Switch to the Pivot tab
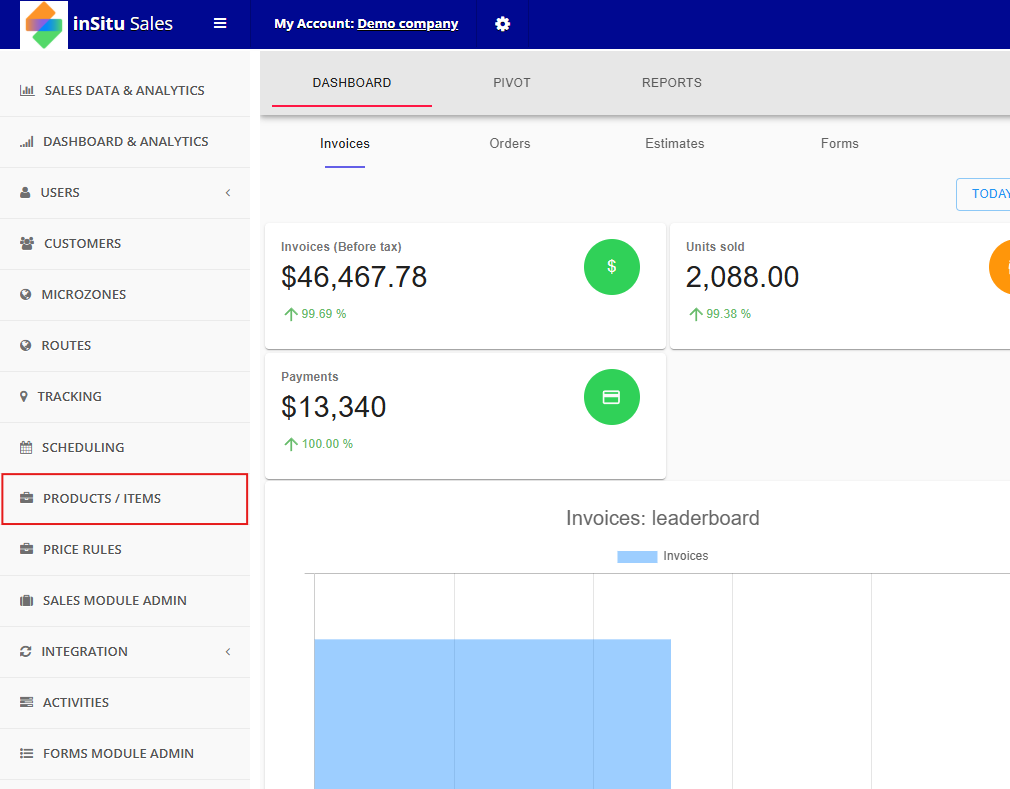1010x789 pixels. [x=511, y=83]
